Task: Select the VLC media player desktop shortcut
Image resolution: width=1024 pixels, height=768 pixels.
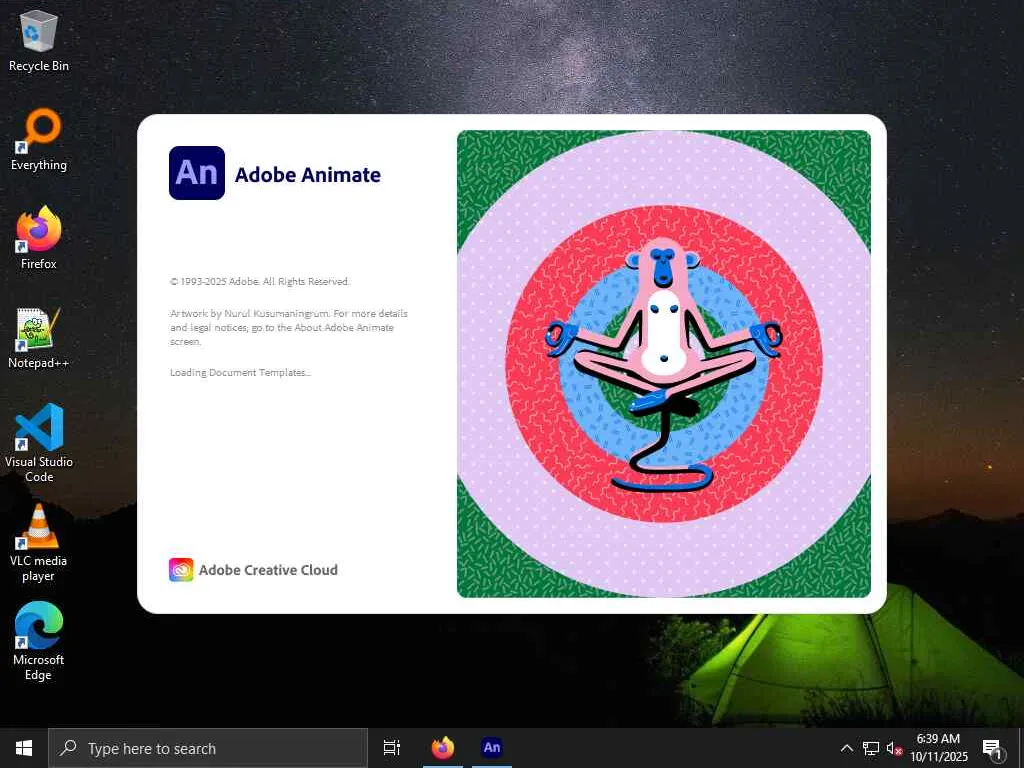Action: click(39, 543)
